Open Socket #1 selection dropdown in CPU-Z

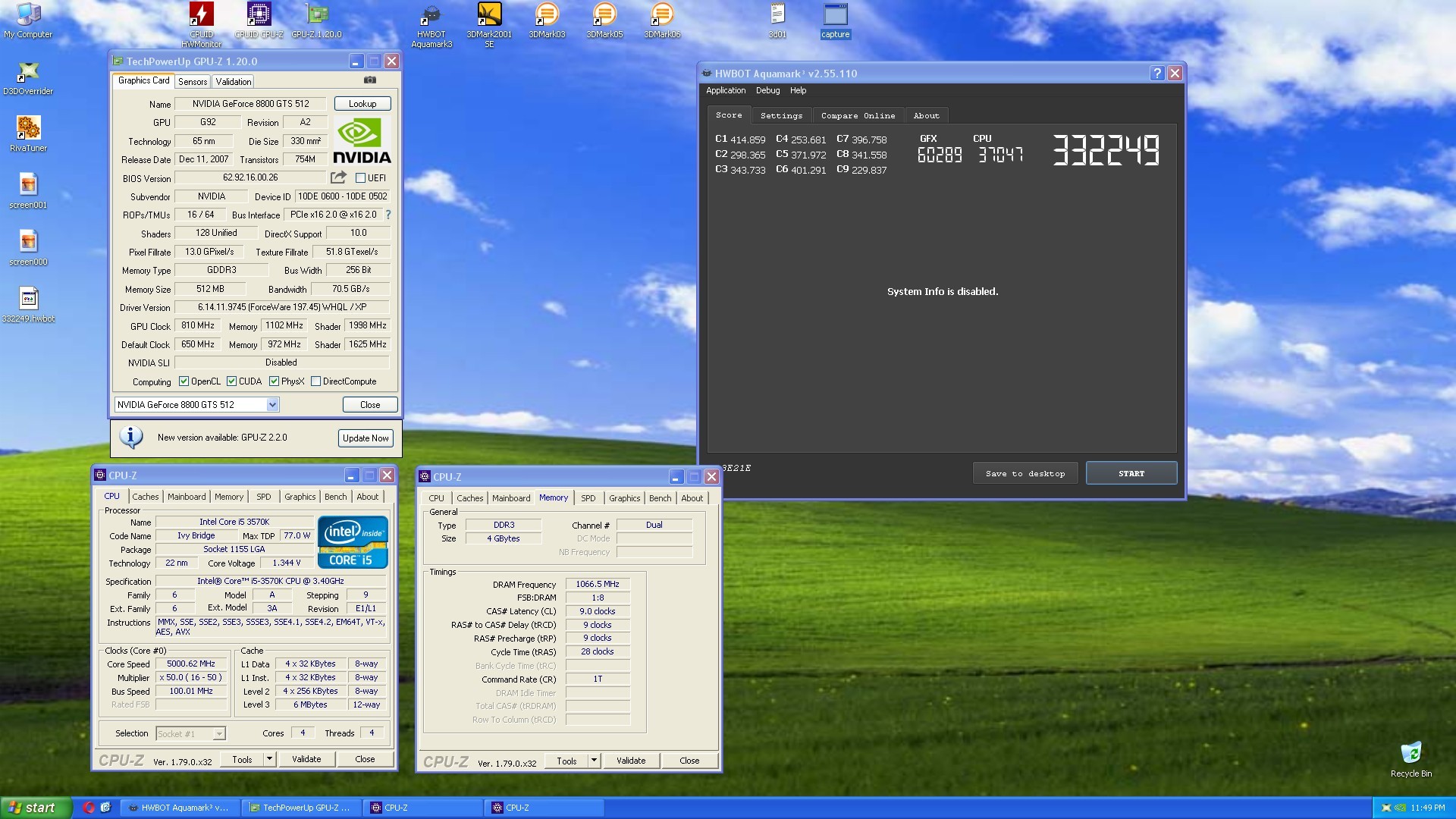coord(219,734)
